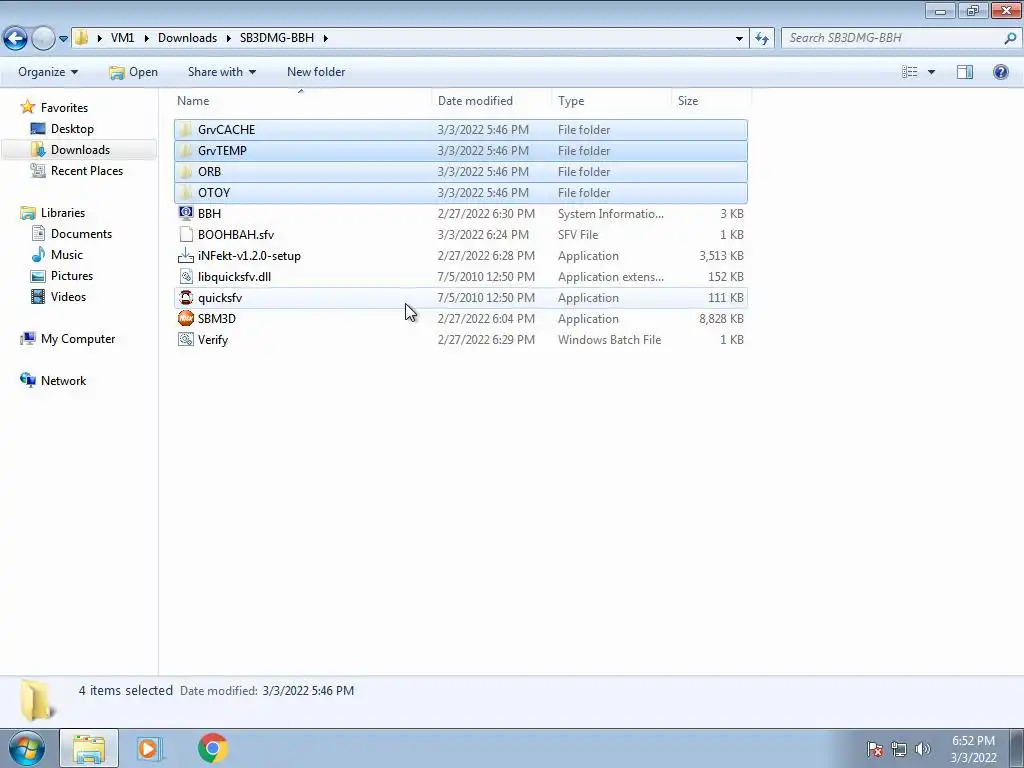
Task: Click the SFV File type cell
Action: click(x=578, y=234)
